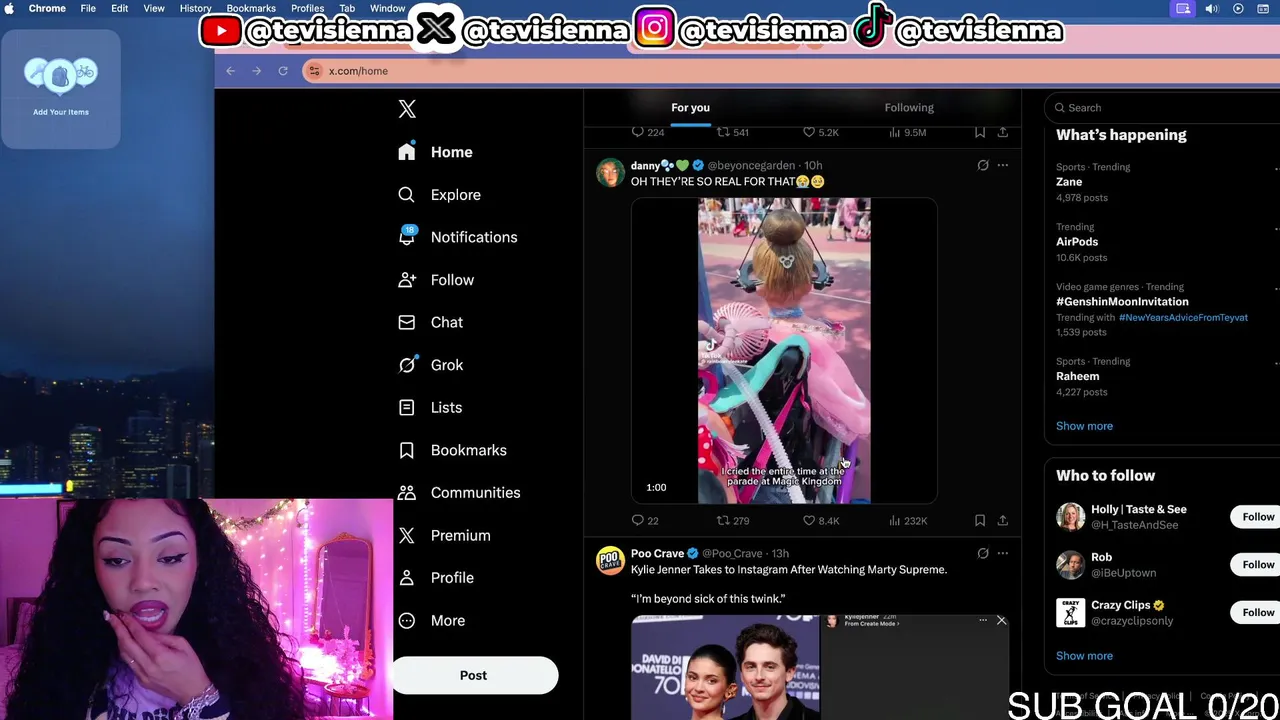This screenshot has width=1280, height=720.
Task: Open Profile page
Action: 436,577
